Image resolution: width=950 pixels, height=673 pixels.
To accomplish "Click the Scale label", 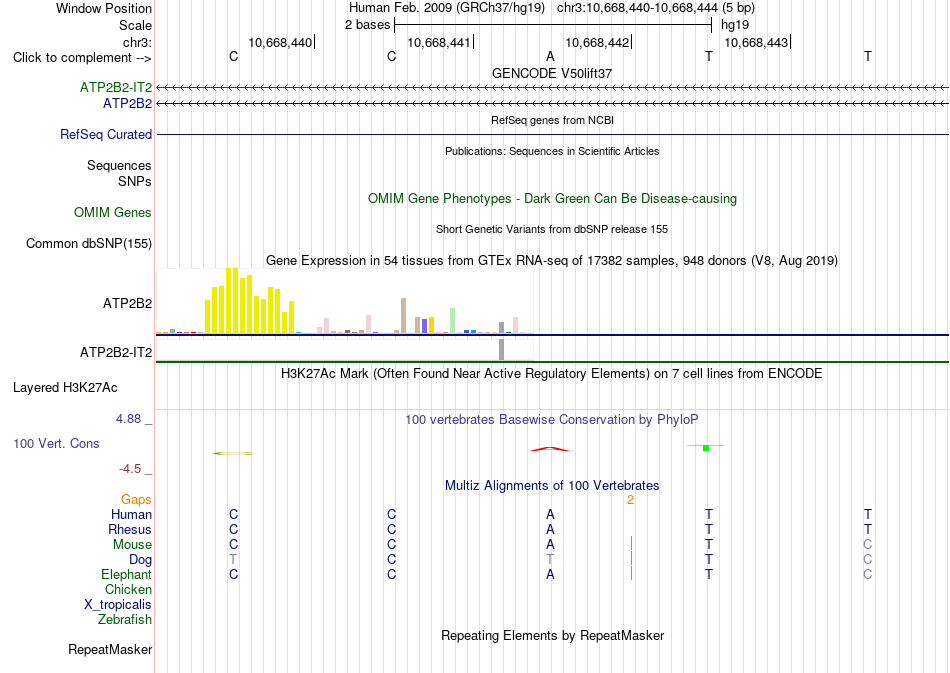I will pos(135,25).
